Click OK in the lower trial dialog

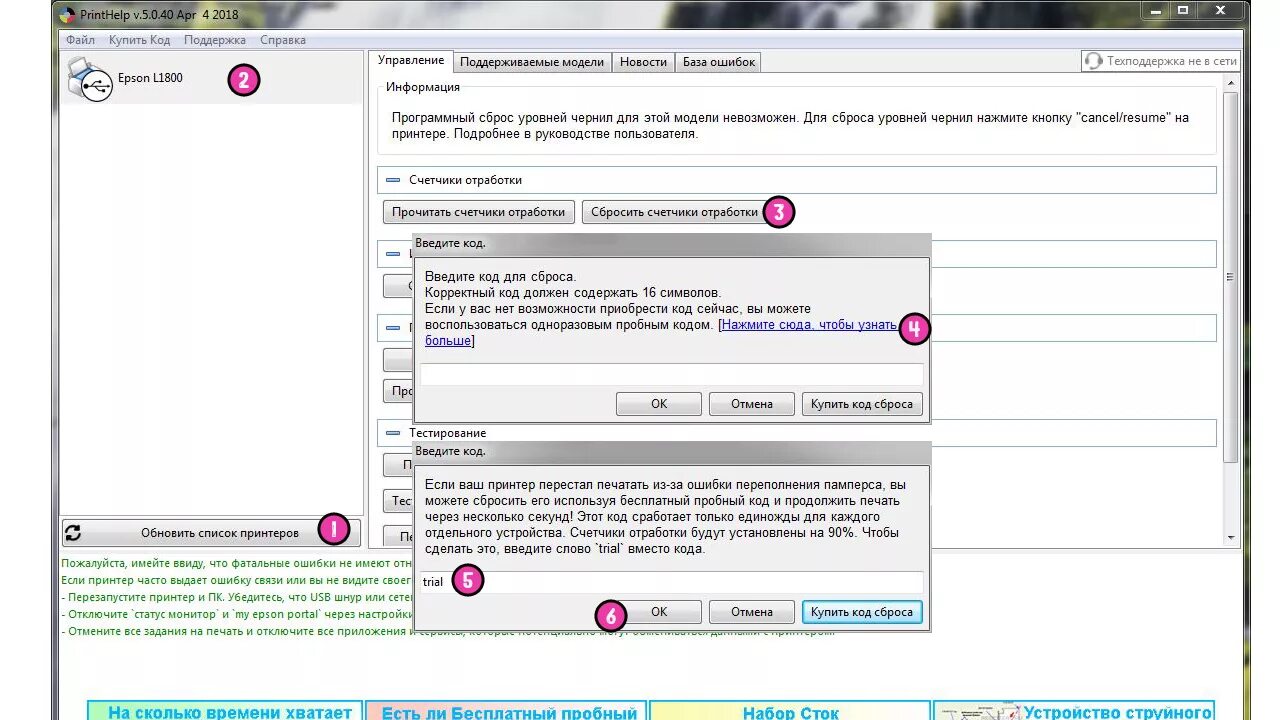coord(659,611)
